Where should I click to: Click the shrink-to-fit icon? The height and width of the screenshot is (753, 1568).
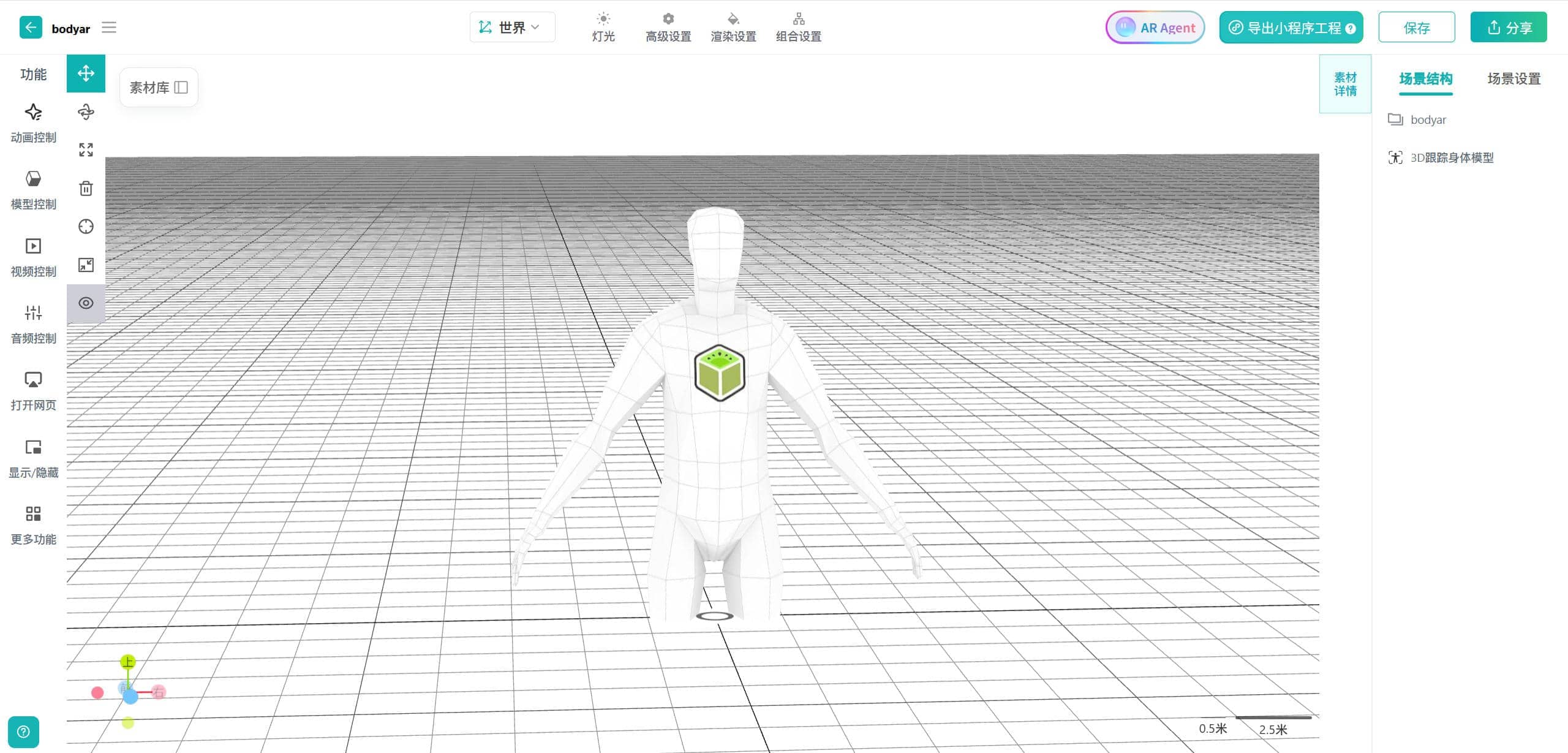pyautogui.click(x=86, y=265)
